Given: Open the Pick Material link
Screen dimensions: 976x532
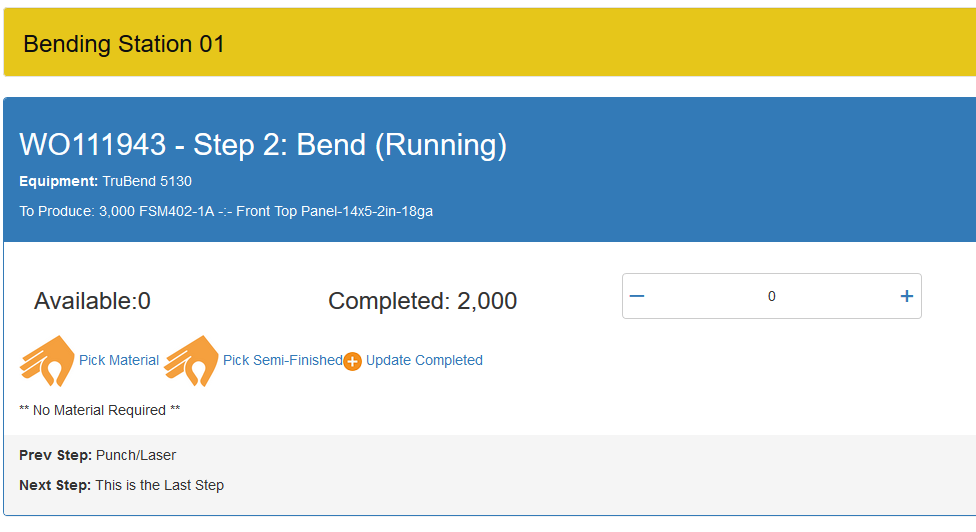Looking at the screenshot, I should [119, 360].
